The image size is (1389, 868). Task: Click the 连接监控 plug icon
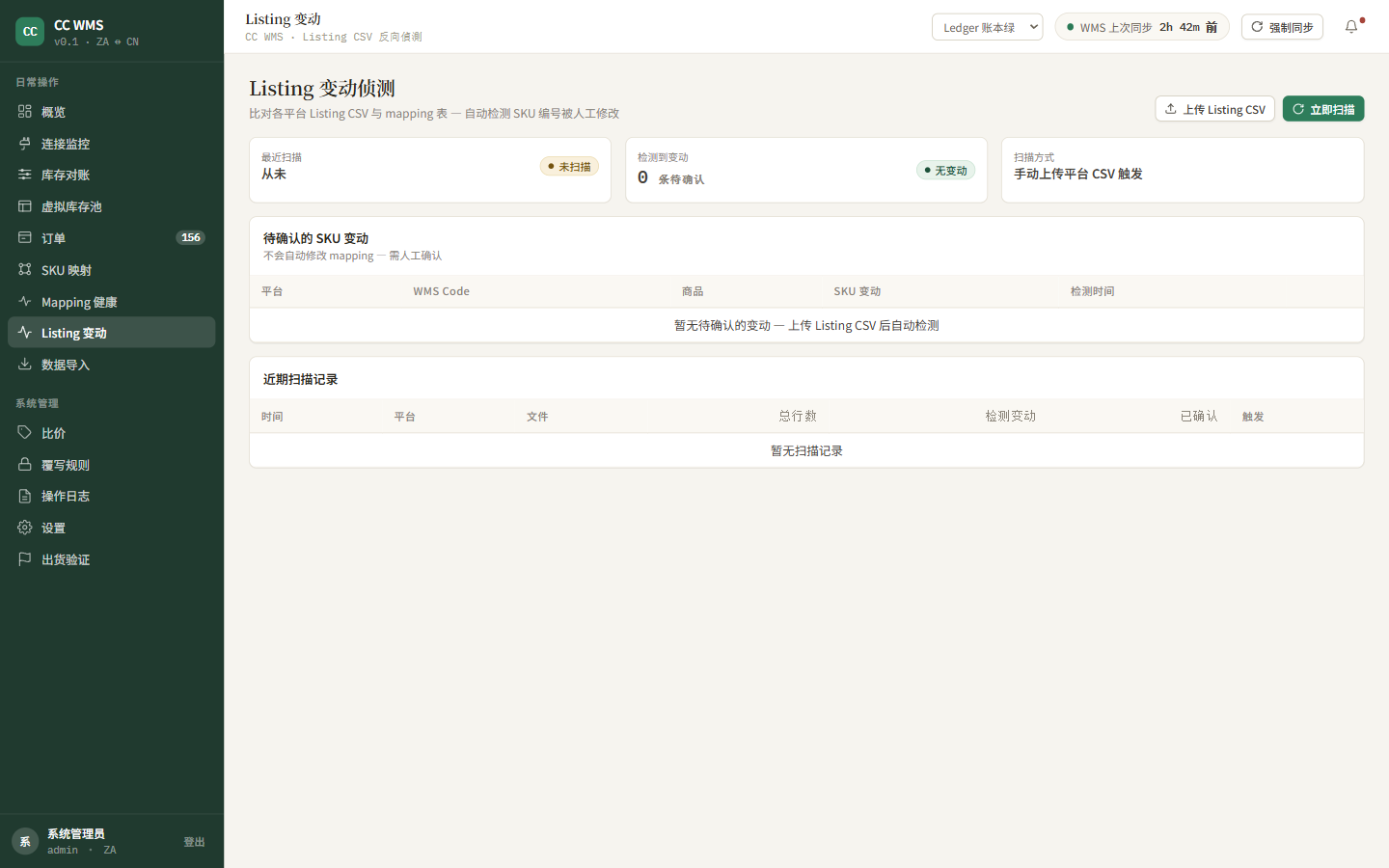25,144
